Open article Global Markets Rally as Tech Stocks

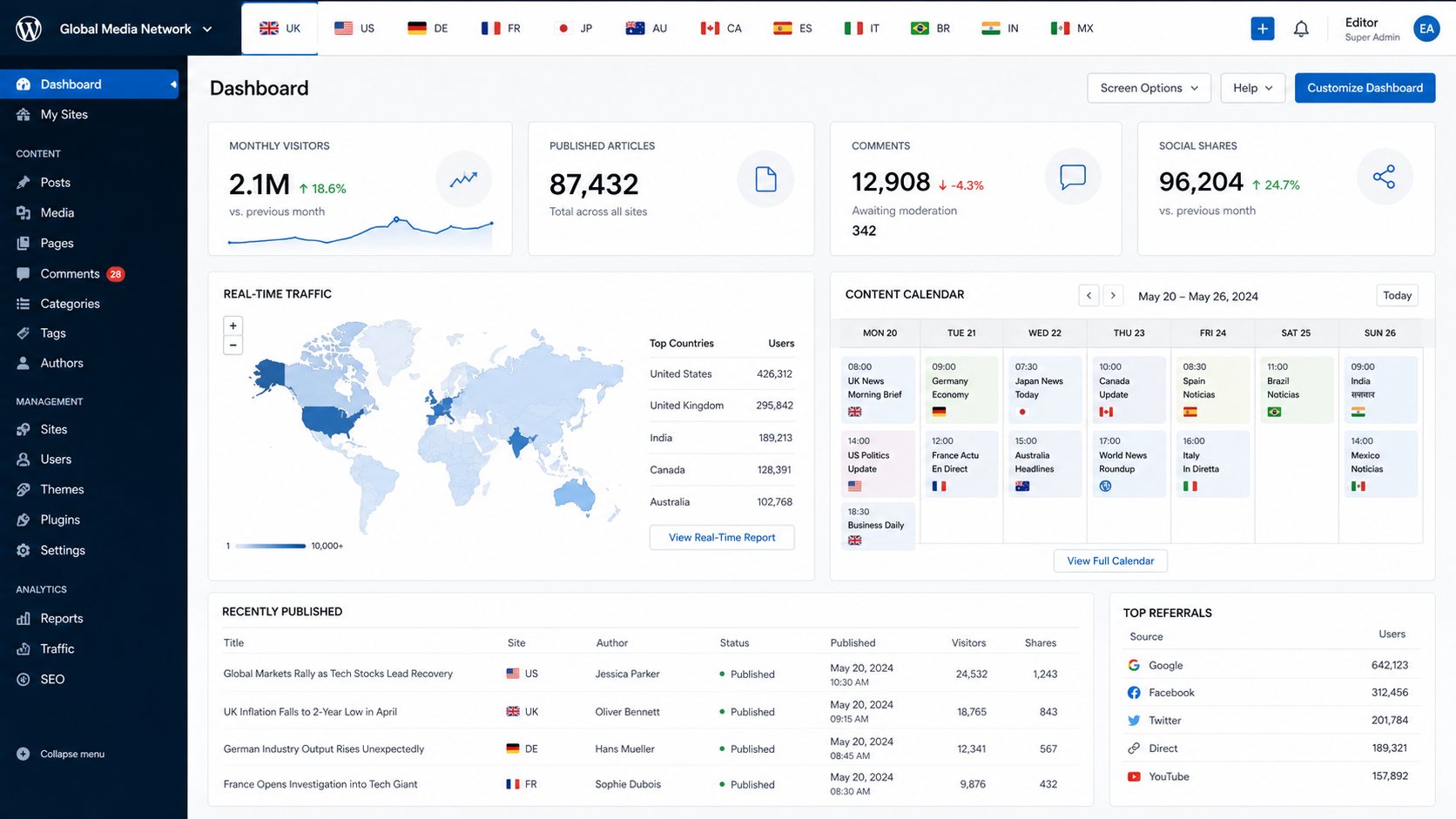coord(338,674)
